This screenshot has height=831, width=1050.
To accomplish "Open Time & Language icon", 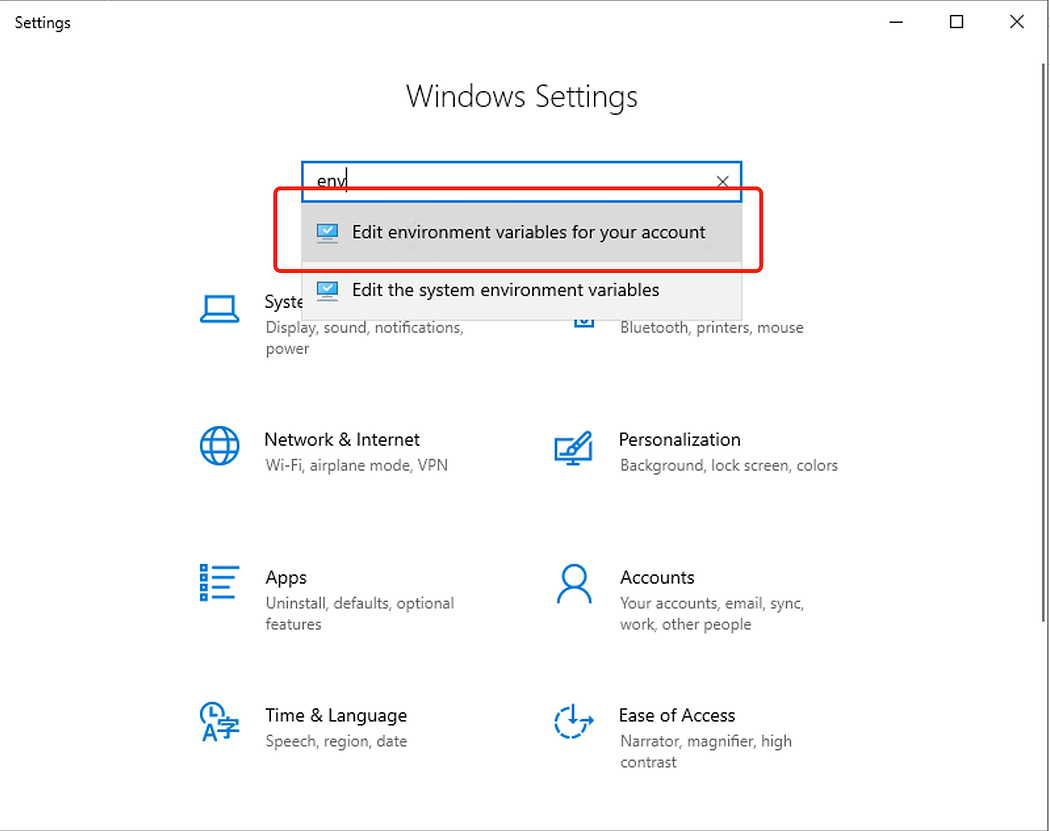I will pyautogui.click(x=220, y=722).
